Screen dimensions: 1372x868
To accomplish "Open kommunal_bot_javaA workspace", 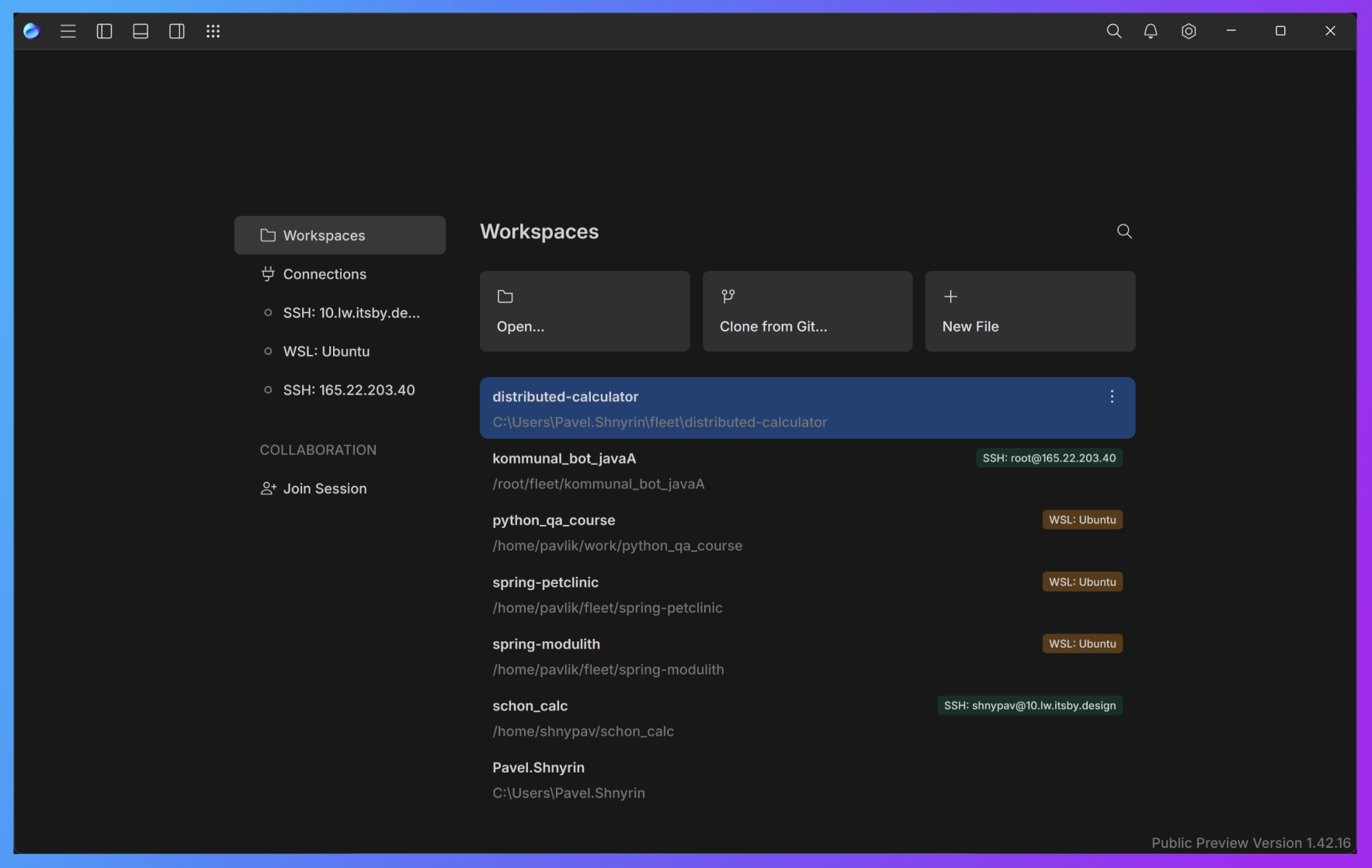I will pyautogui.click(x=808, y=470).
